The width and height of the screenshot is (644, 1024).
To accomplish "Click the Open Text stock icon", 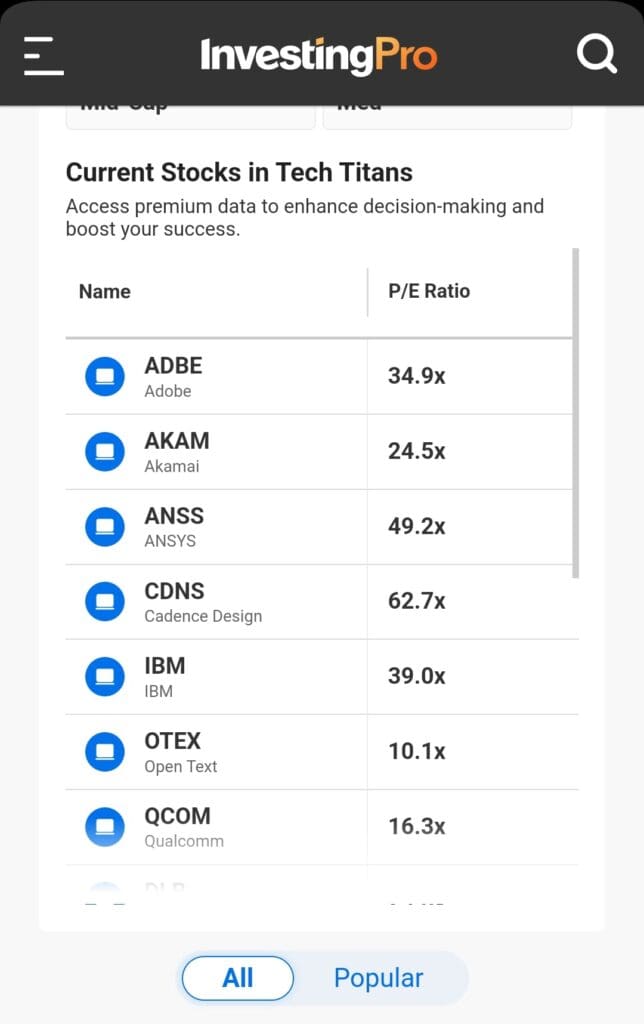I will [x=105, y=751].
